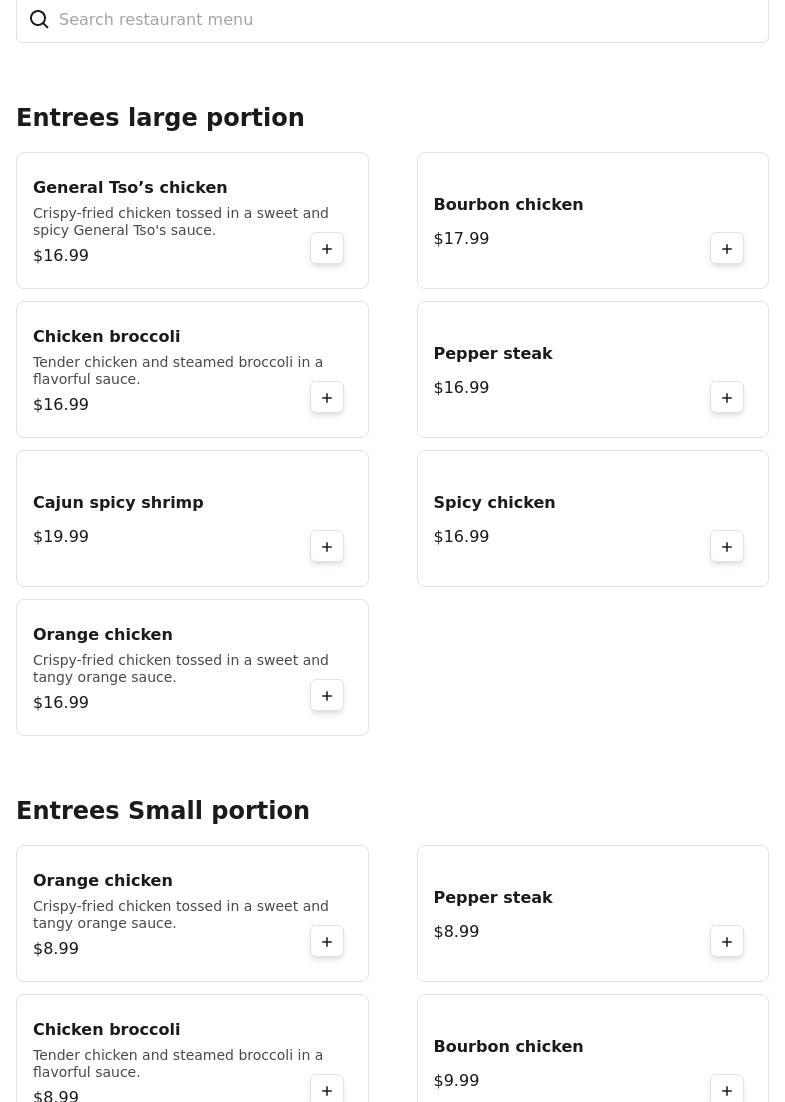Viewport: 785px width, 1102px height.
Task: Click the Entrees Small portion heading
Action: coord(163,811)
